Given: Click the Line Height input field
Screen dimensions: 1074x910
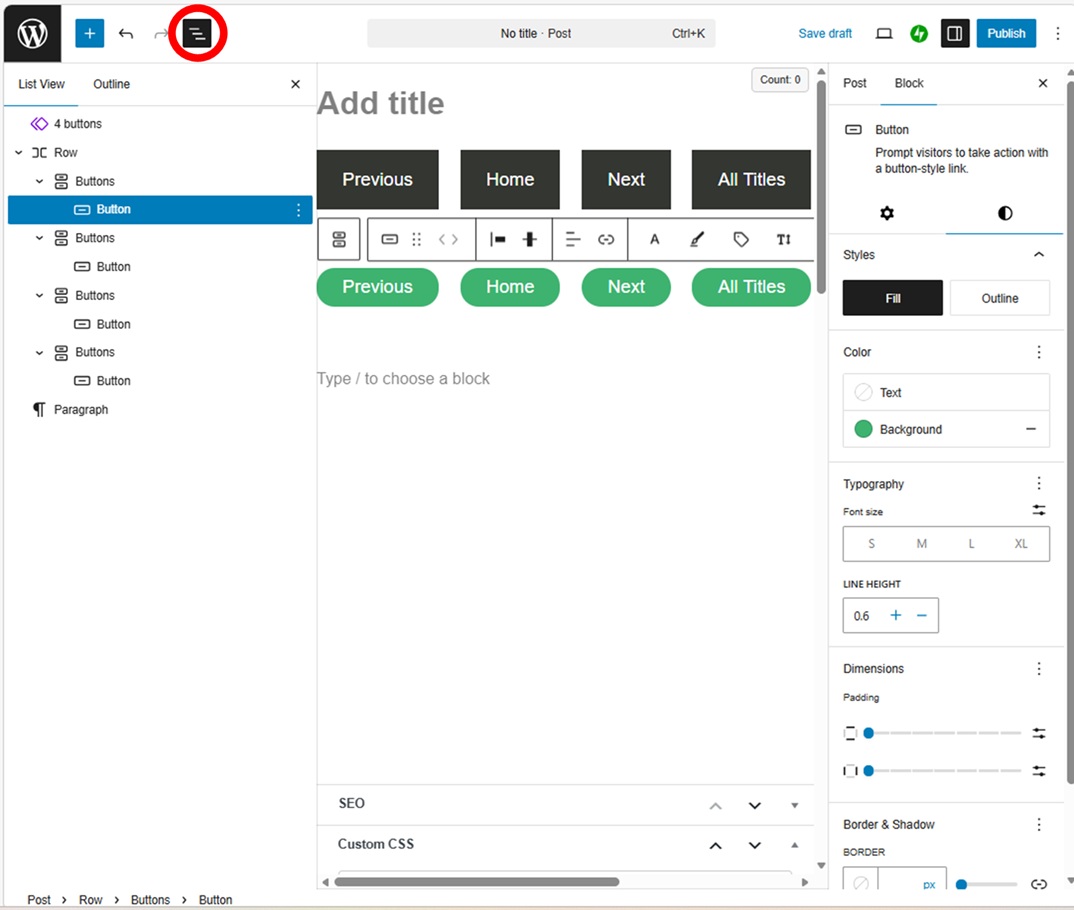Looking at the screenshot, I should tap(862, 616).
